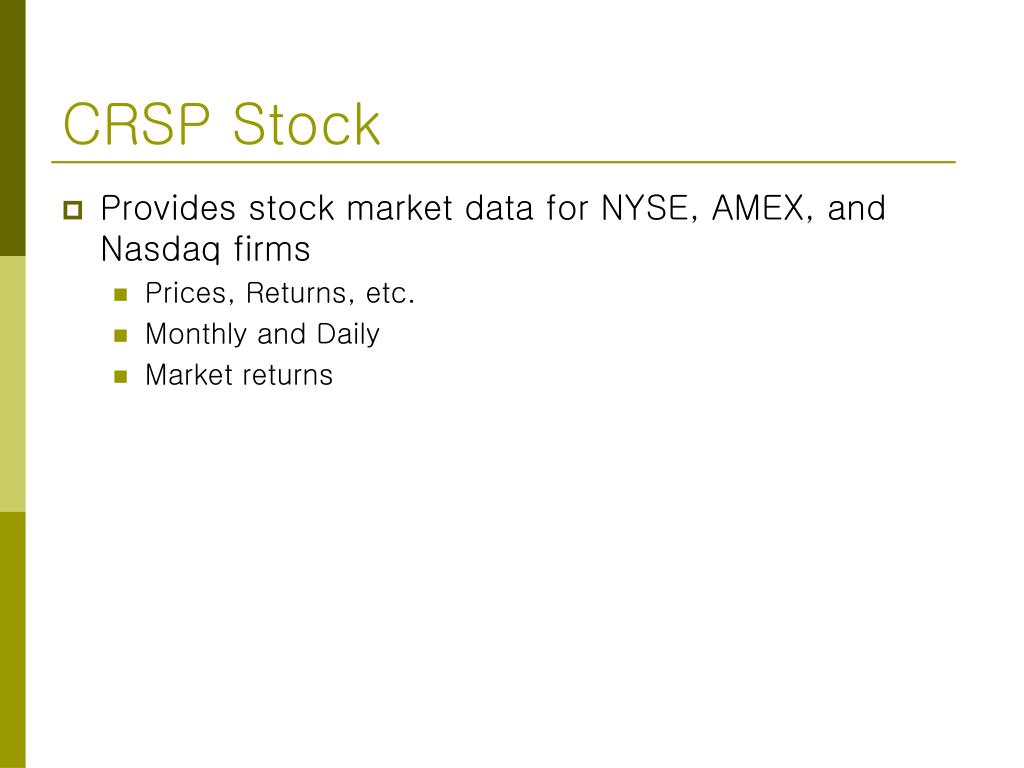Select the hollow square bullet marker
Screen dimensions: 1024x768
pyautogui.click(x=73, y=210)
